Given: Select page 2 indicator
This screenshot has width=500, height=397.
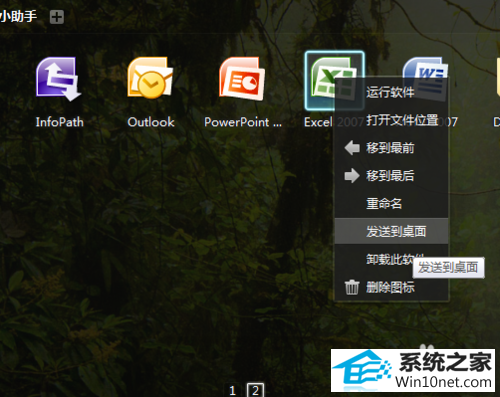Looking at the screenshot, I should tap(255, 390).
